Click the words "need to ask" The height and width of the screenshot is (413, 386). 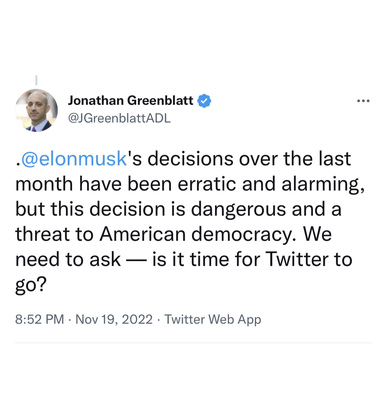point(68,259)
